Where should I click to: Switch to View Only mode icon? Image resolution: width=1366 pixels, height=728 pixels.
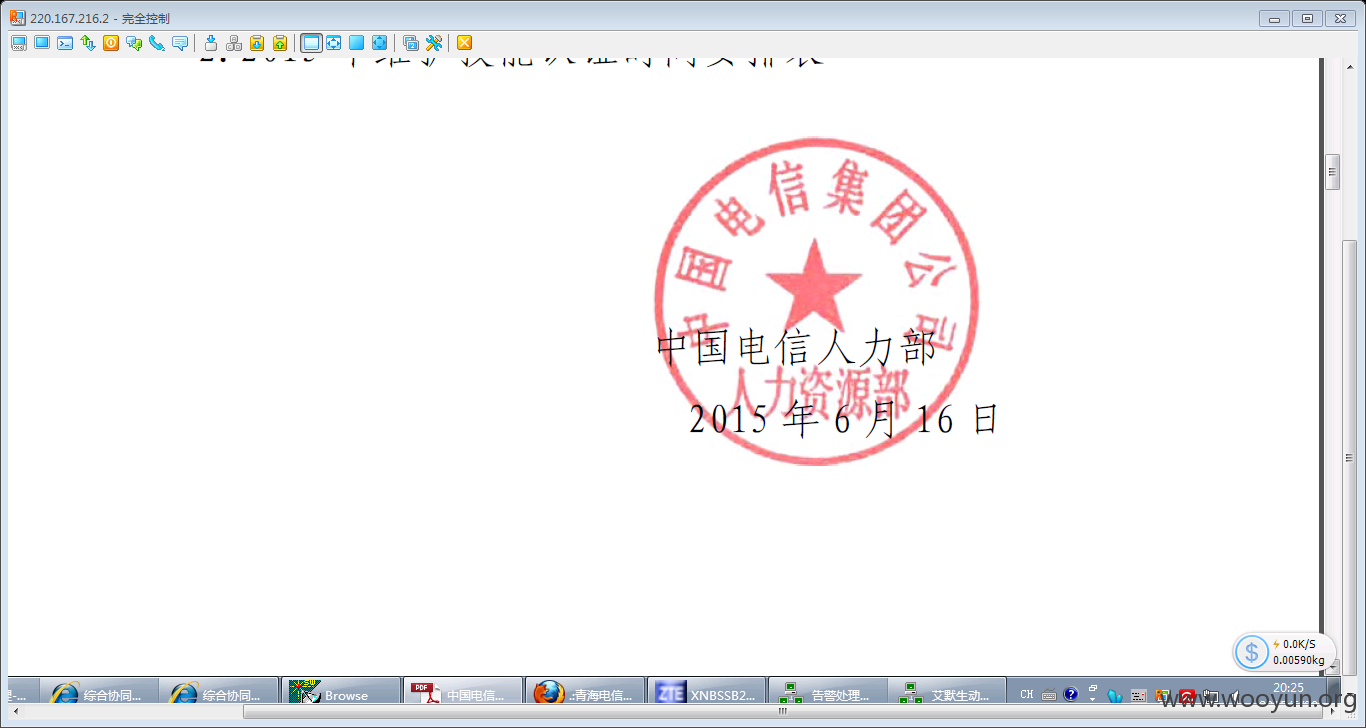click(42, 43)
